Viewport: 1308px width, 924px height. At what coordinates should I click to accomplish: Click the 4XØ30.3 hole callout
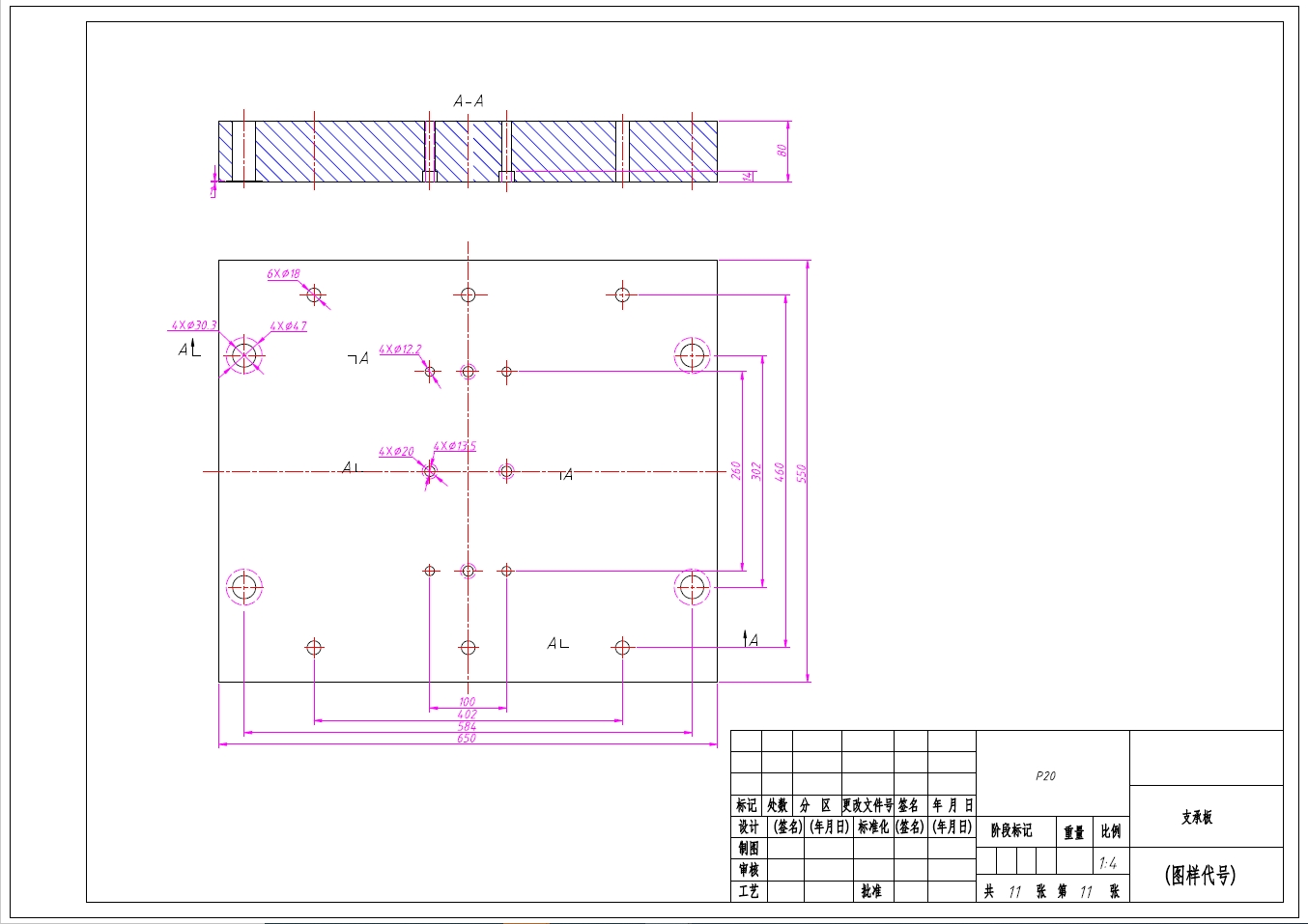click(x=194, y=325)
